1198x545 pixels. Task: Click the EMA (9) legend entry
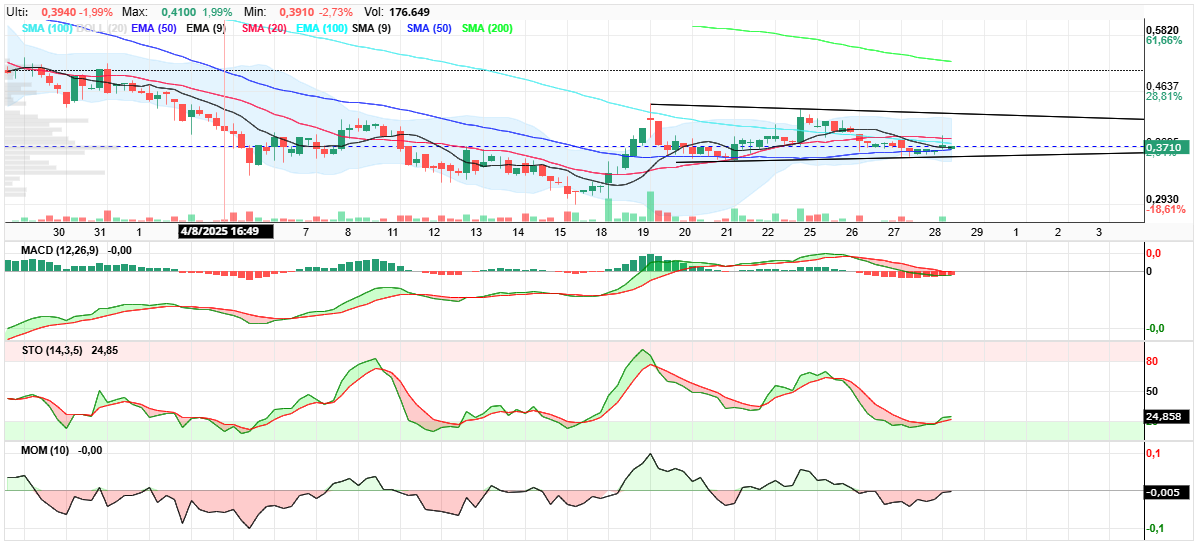pos(208,28)
